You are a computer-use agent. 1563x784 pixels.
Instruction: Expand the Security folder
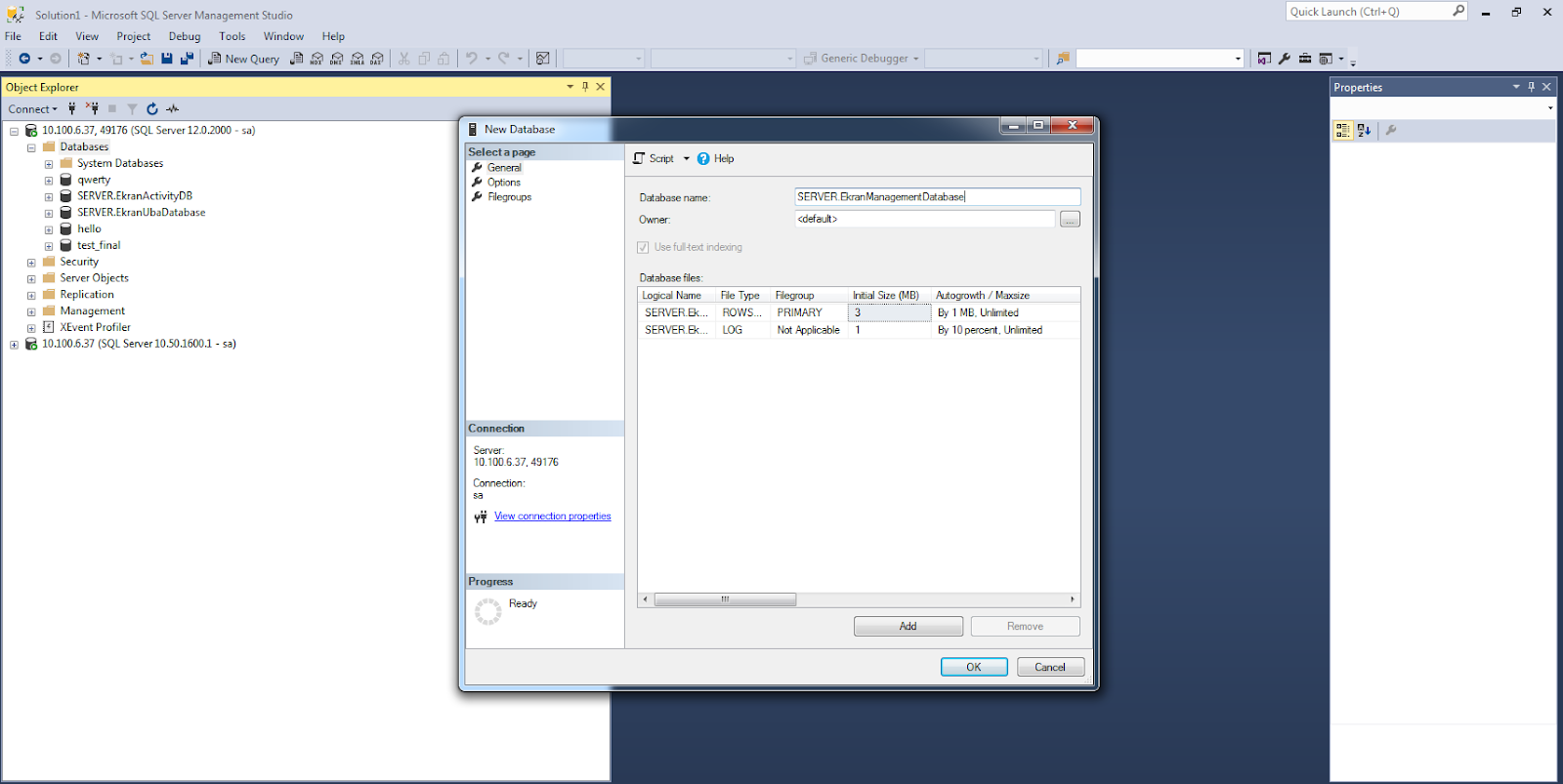point(31,263)
